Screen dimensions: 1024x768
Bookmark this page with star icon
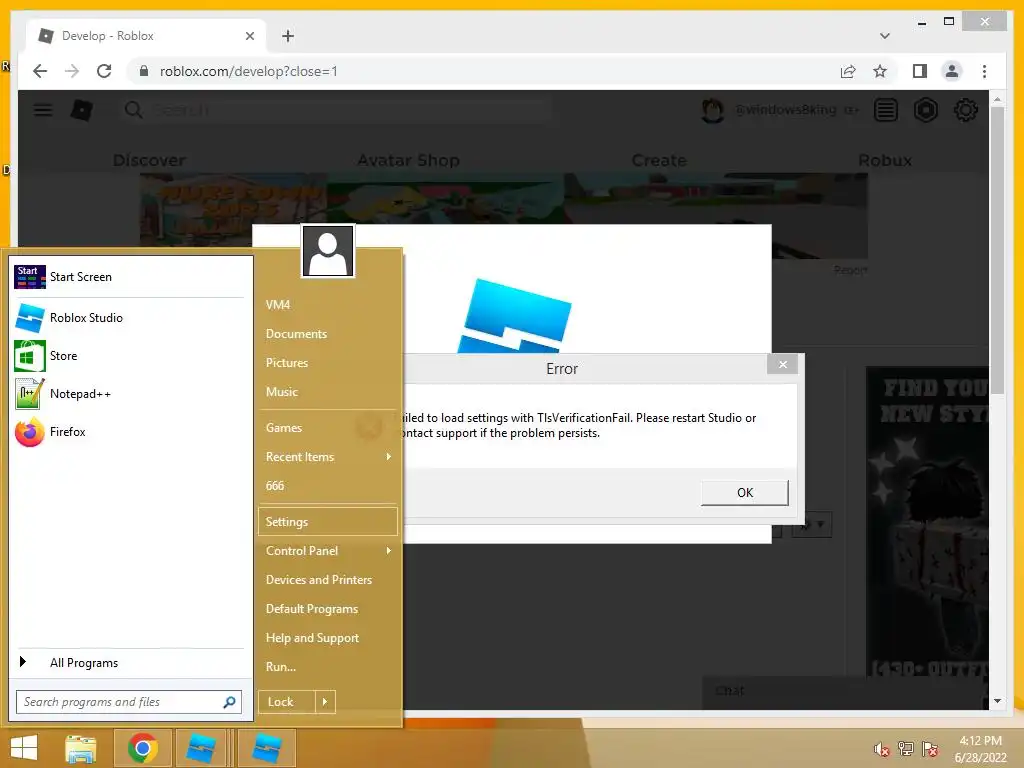tap(880, 71)
